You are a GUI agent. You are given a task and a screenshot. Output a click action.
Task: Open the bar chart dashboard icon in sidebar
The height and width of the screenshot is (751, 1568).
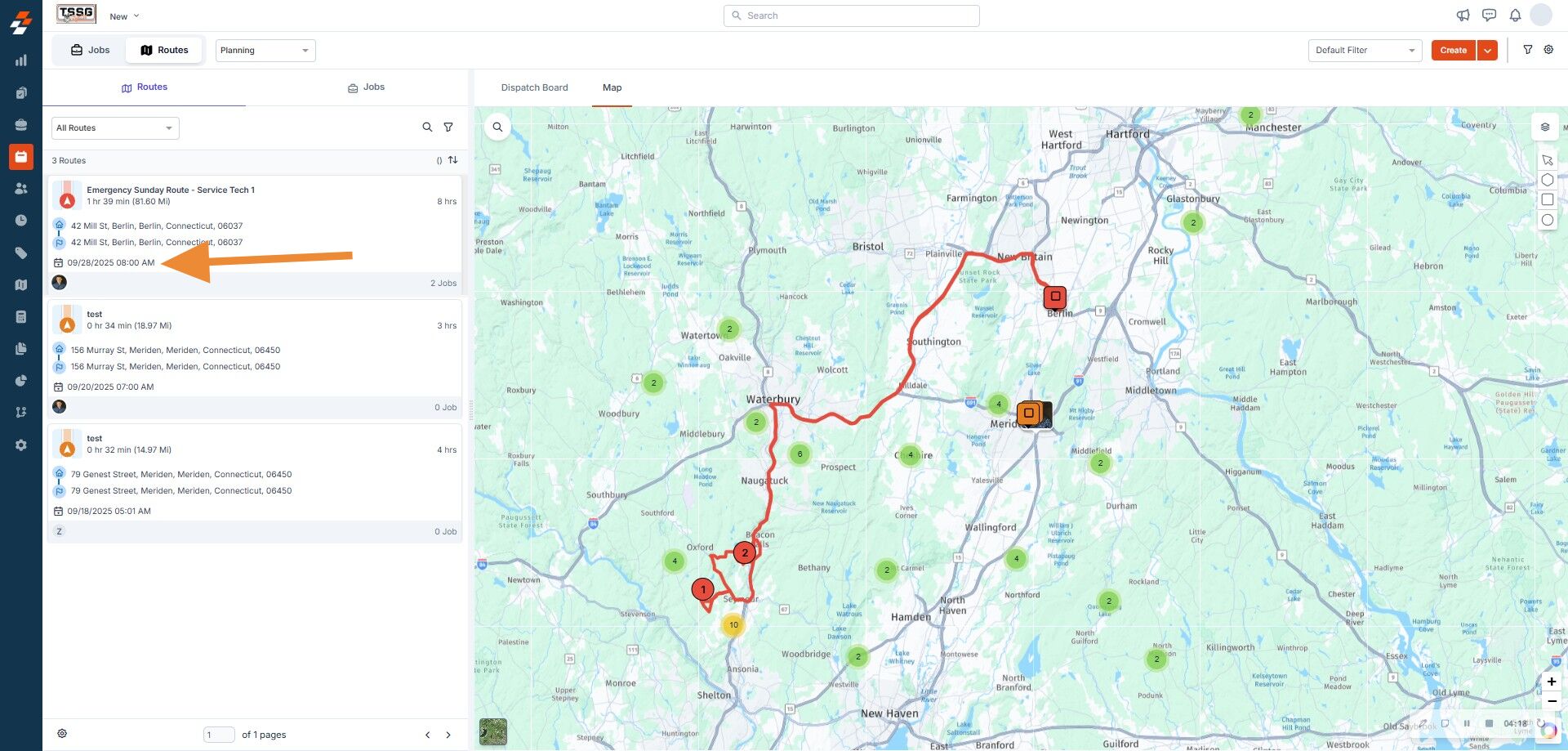21,60
